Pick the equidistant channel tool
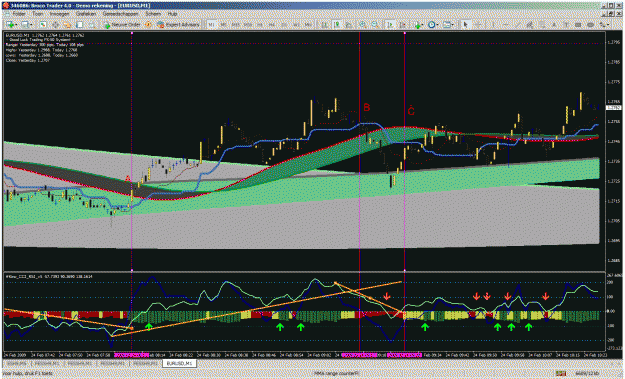The image size is (625, 379). pyautogui.click(x=530, y=25)
